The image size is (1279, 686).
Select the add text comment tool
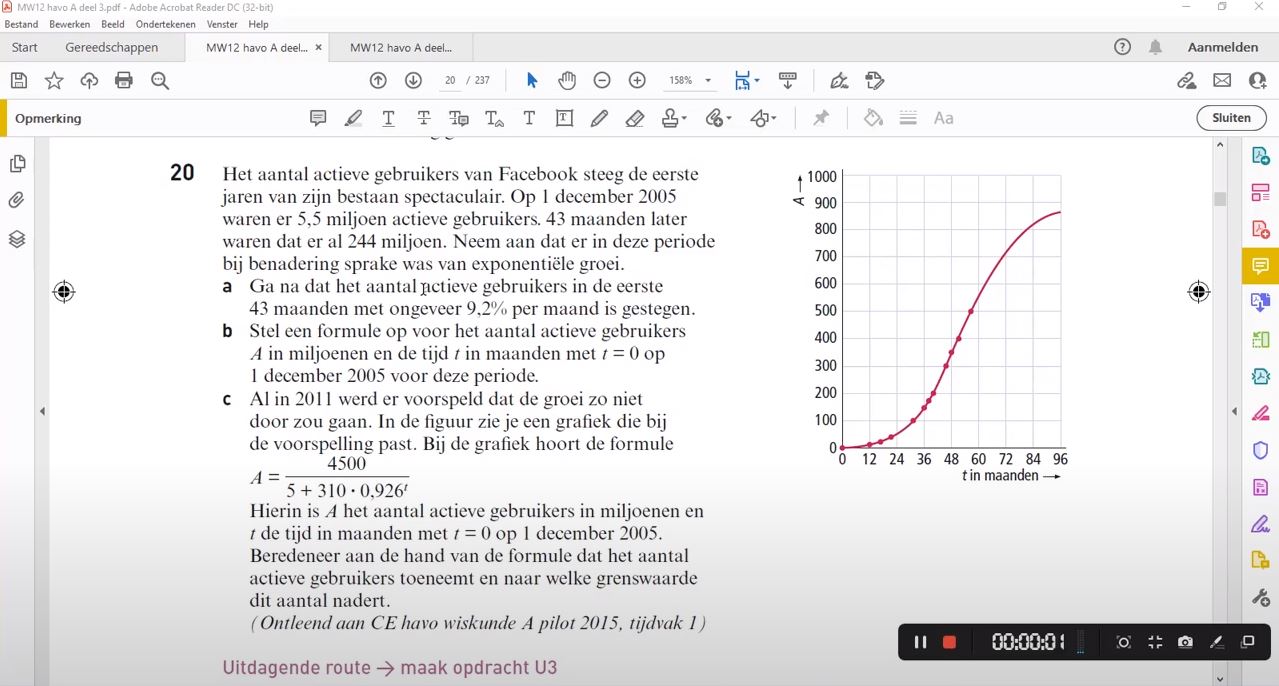pyautogui.click(x=529, y=118)
